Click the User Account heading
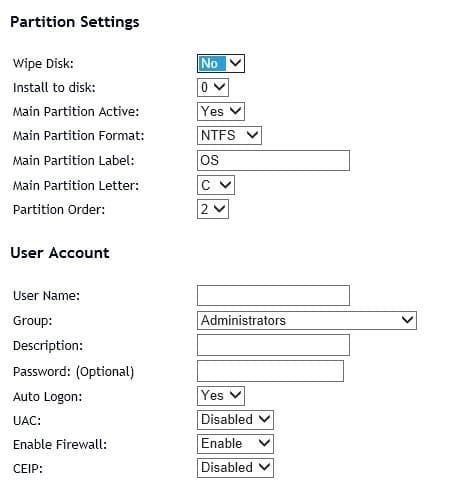470x501 pixels. click(60, 253)
